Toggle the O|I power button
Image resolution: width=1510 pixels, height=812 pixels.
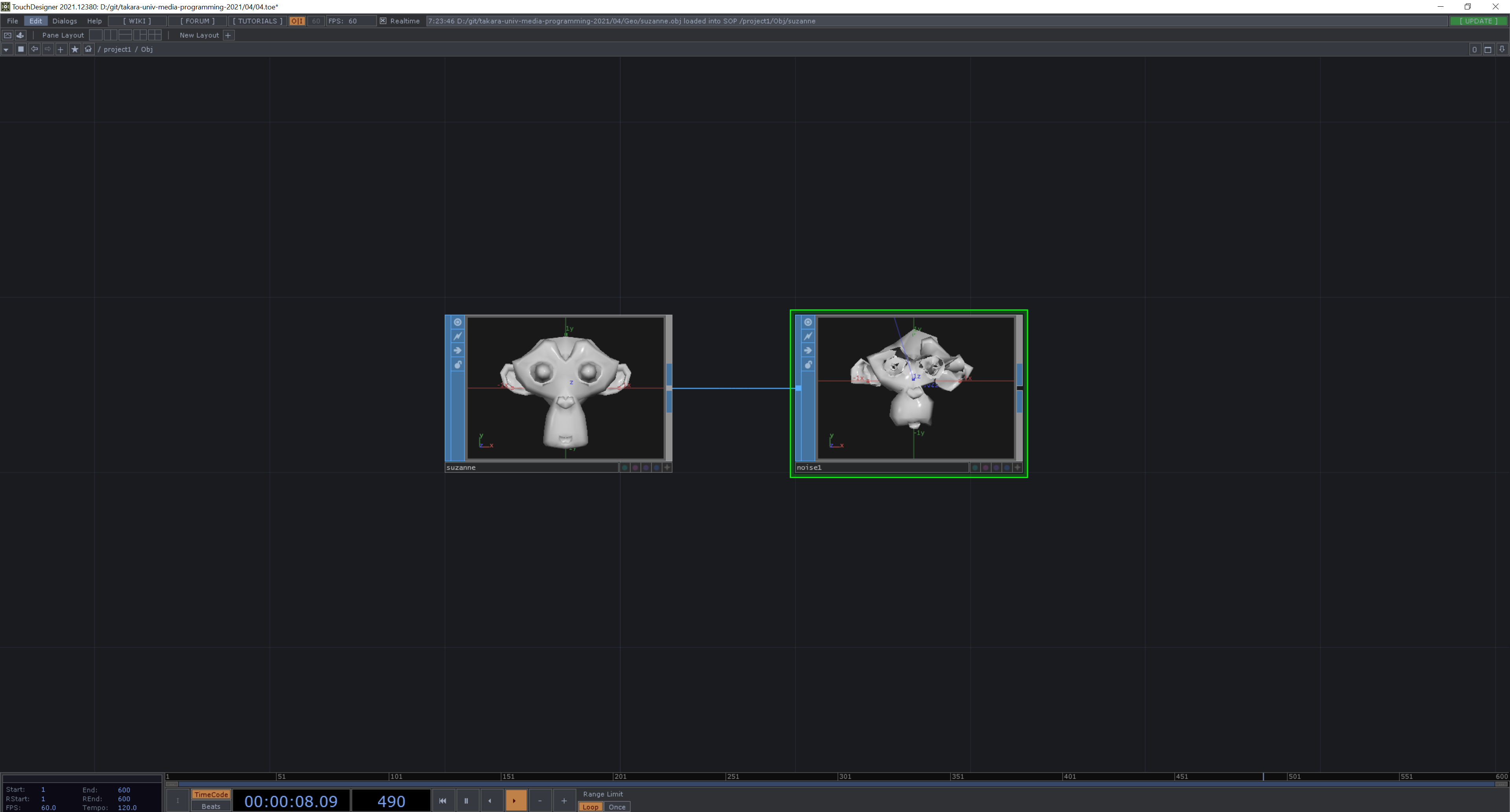click(x=297, y=21)
